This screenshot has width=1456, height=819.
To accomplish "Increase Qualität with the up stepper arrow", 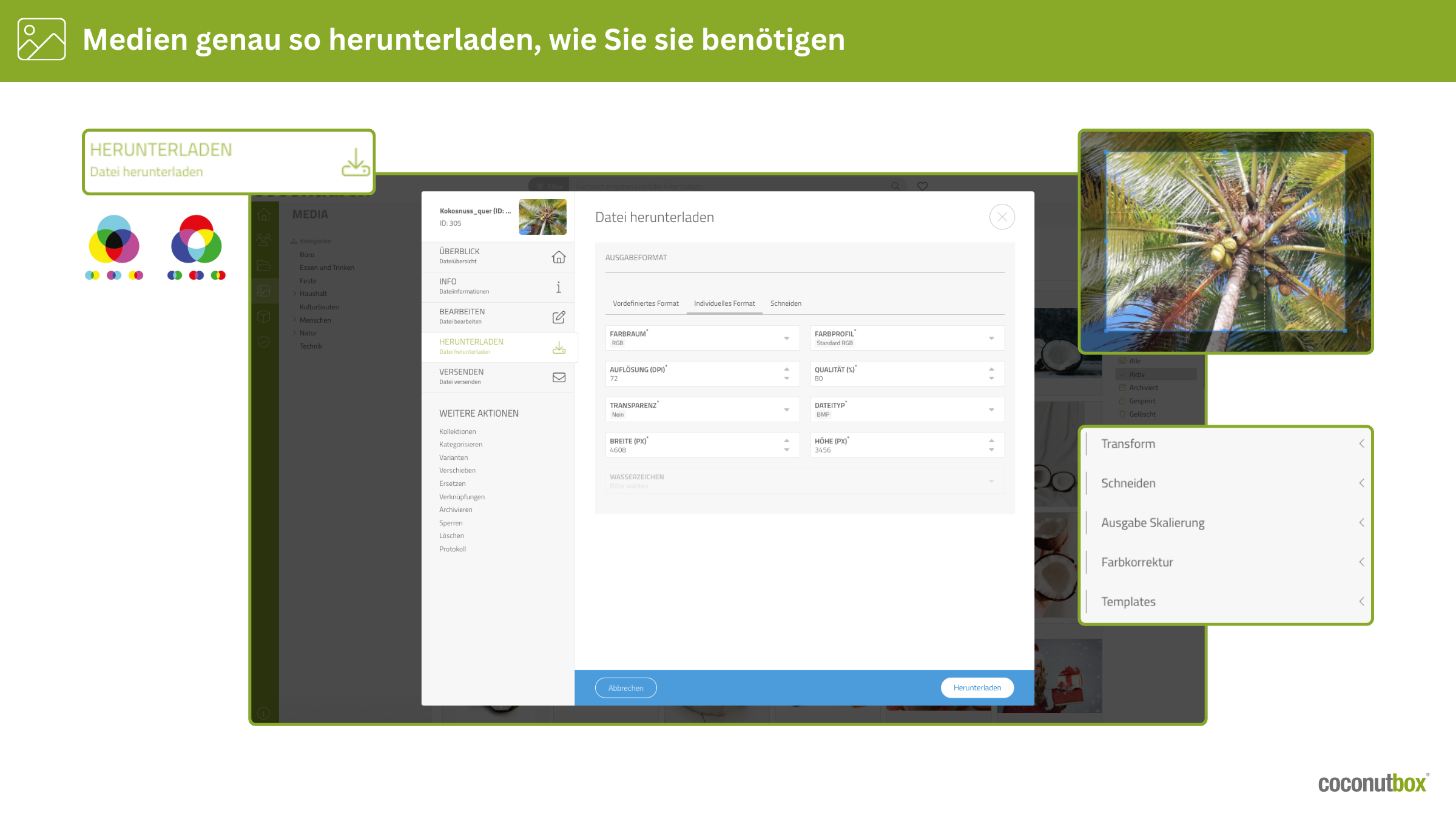I will click(991, 369).
